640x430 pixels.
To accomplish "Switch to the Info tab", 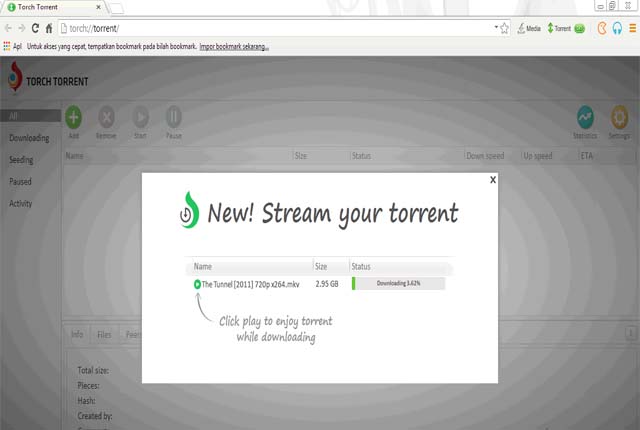I will [x=77, y=335].
